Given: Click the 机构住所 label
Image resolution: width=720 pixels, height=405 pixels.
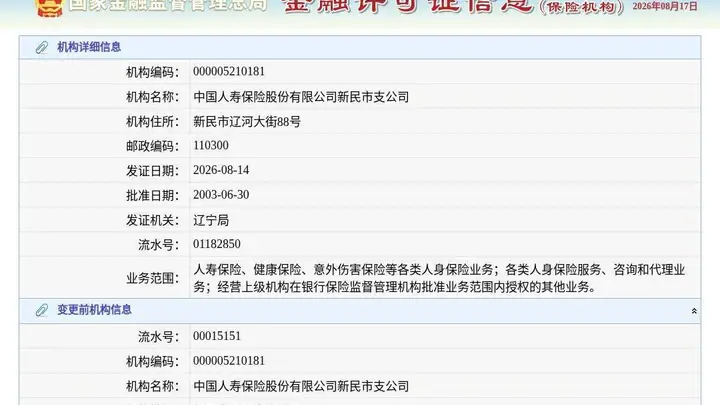Looking at the screenshot, I should [x=152, y=122].
